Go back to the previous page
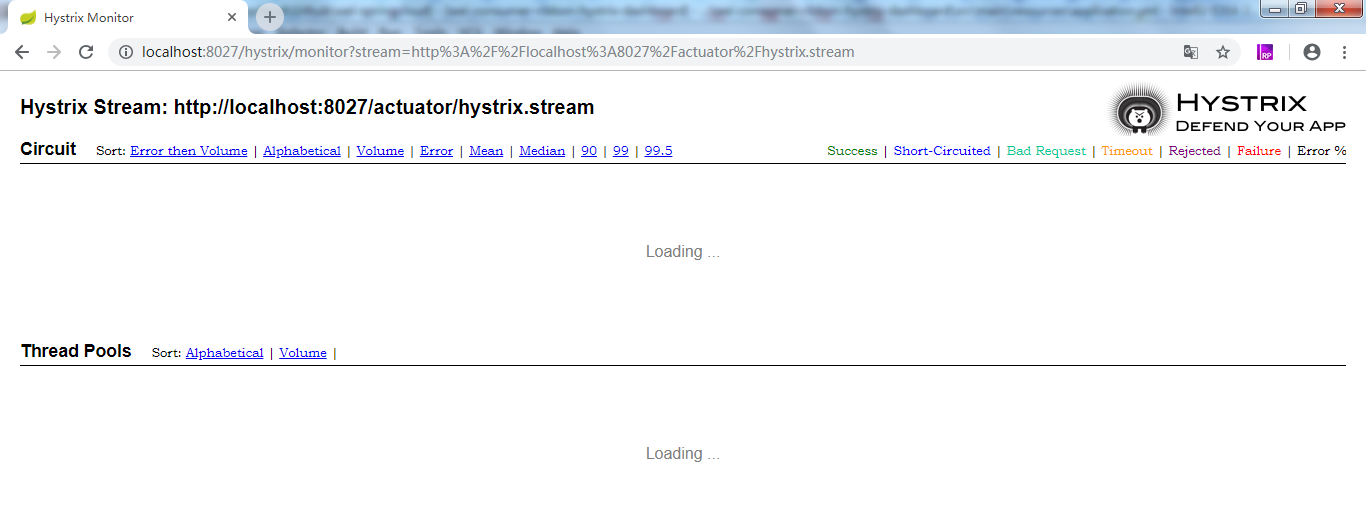 (x=22, y=52)
